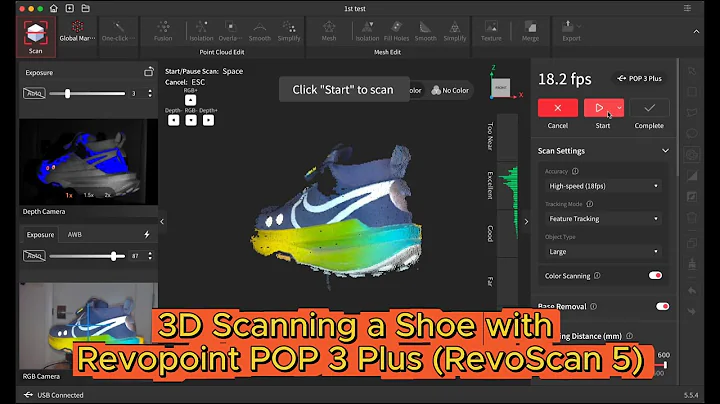
Task: Create new project icon in title bar
Action: (69, 8)
